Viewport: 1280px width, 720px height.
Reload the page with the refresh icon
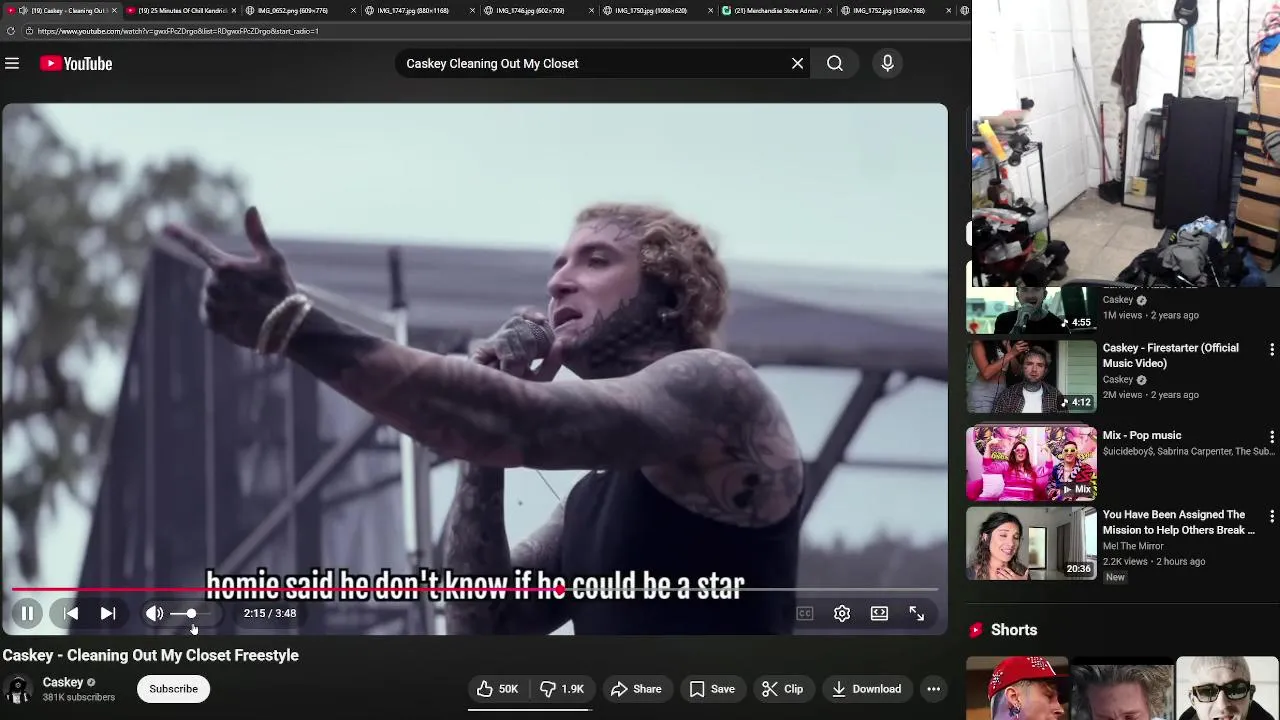[10, 31]
